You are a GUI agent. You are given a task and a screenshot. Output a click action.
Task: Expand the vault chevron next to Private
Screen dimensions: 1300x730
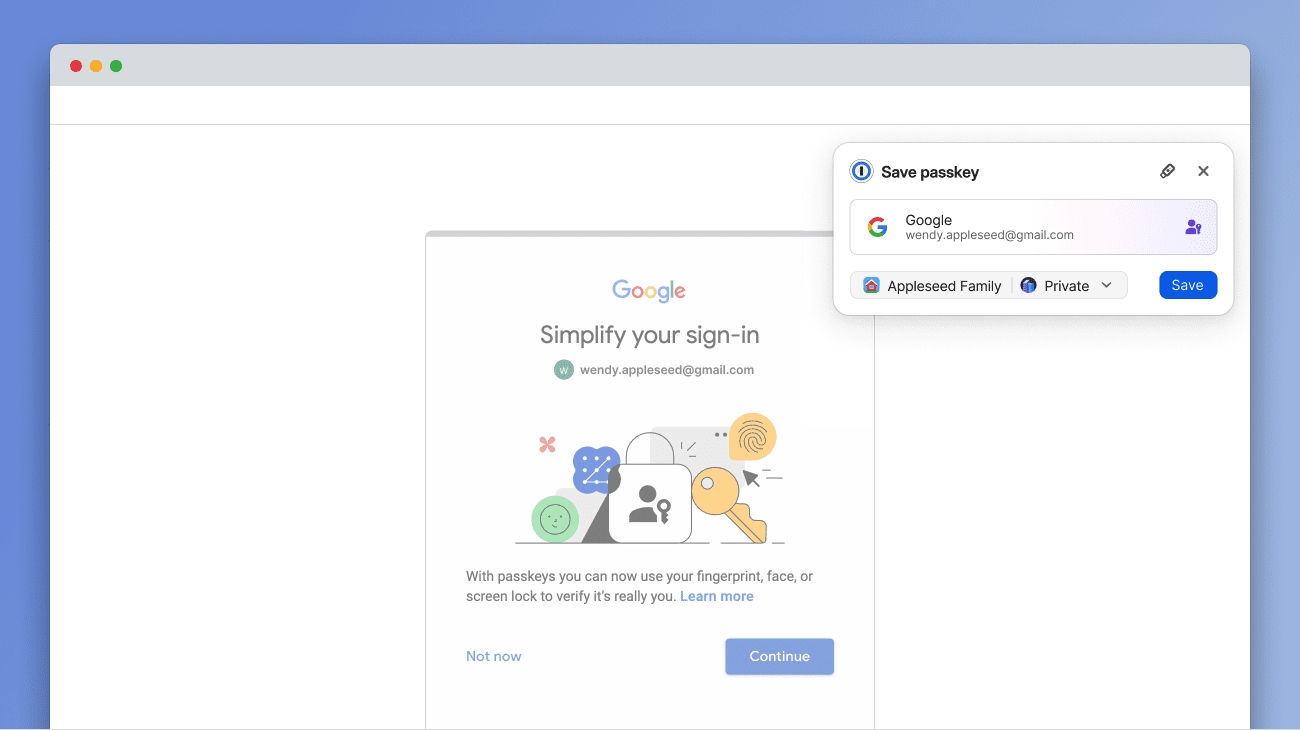(1106, 286)
